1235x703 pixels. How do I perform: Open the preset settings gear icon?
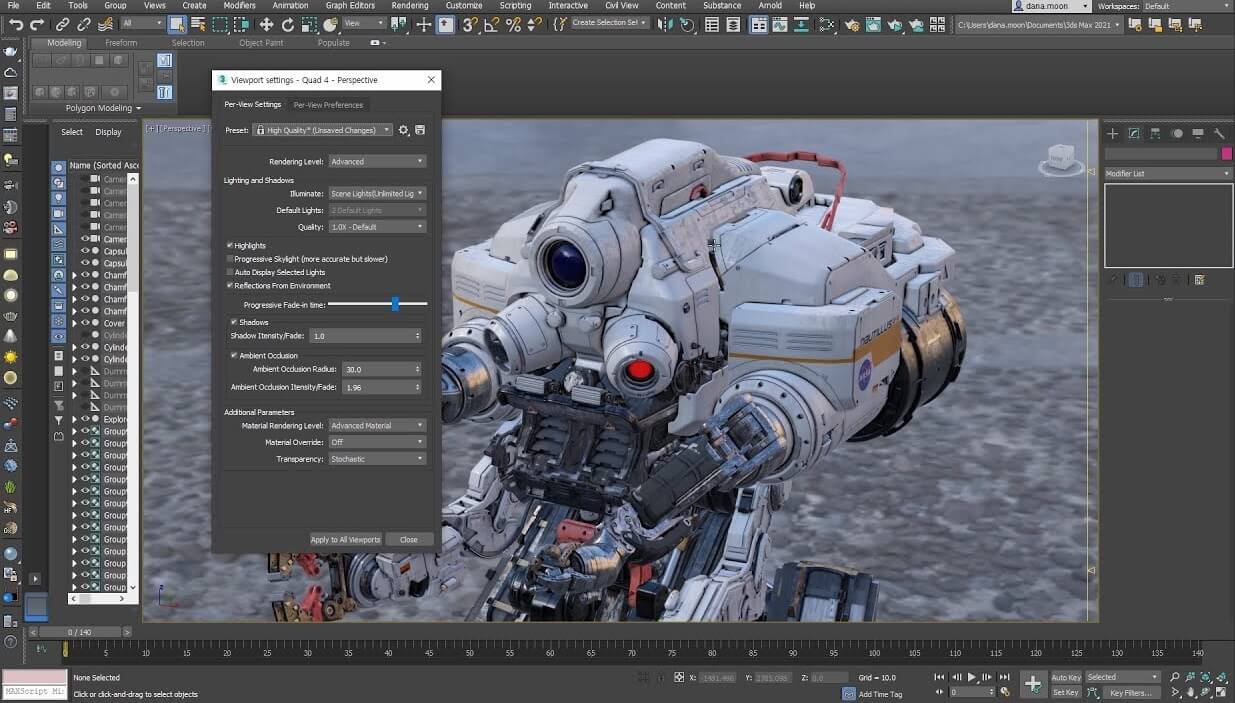coord(404,130)
